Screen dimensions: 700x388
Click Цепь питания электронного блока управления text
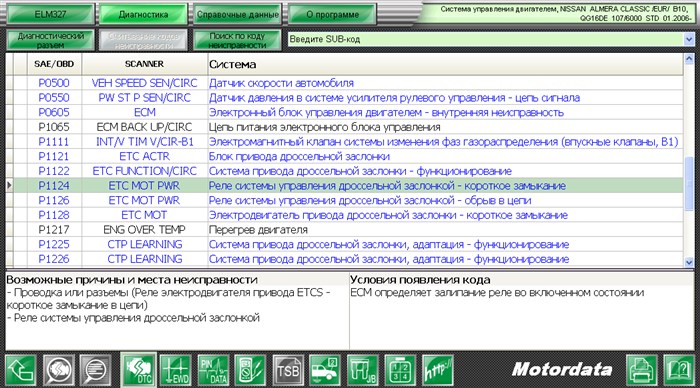[x=325, y=127]
